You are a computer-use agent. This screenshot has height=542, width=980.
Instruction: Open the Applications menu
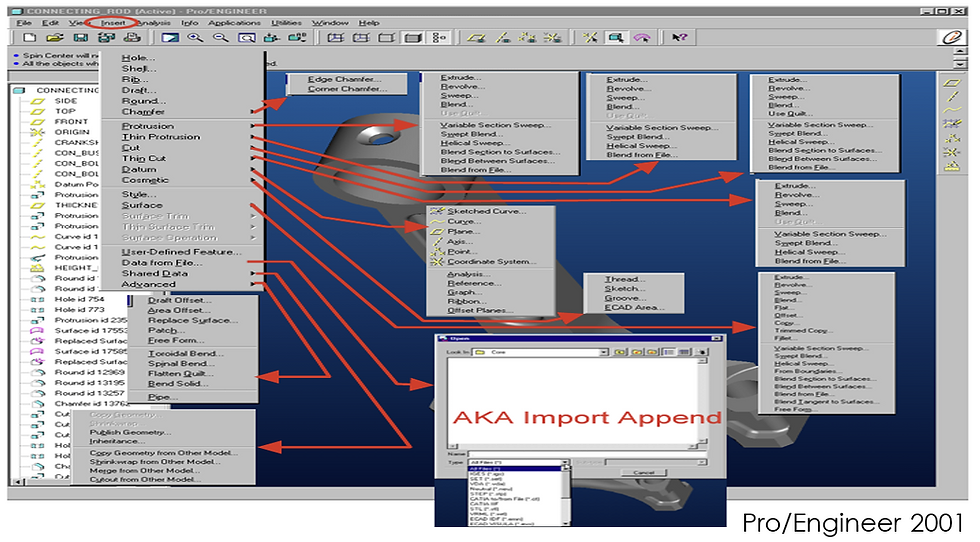(234, 23)
